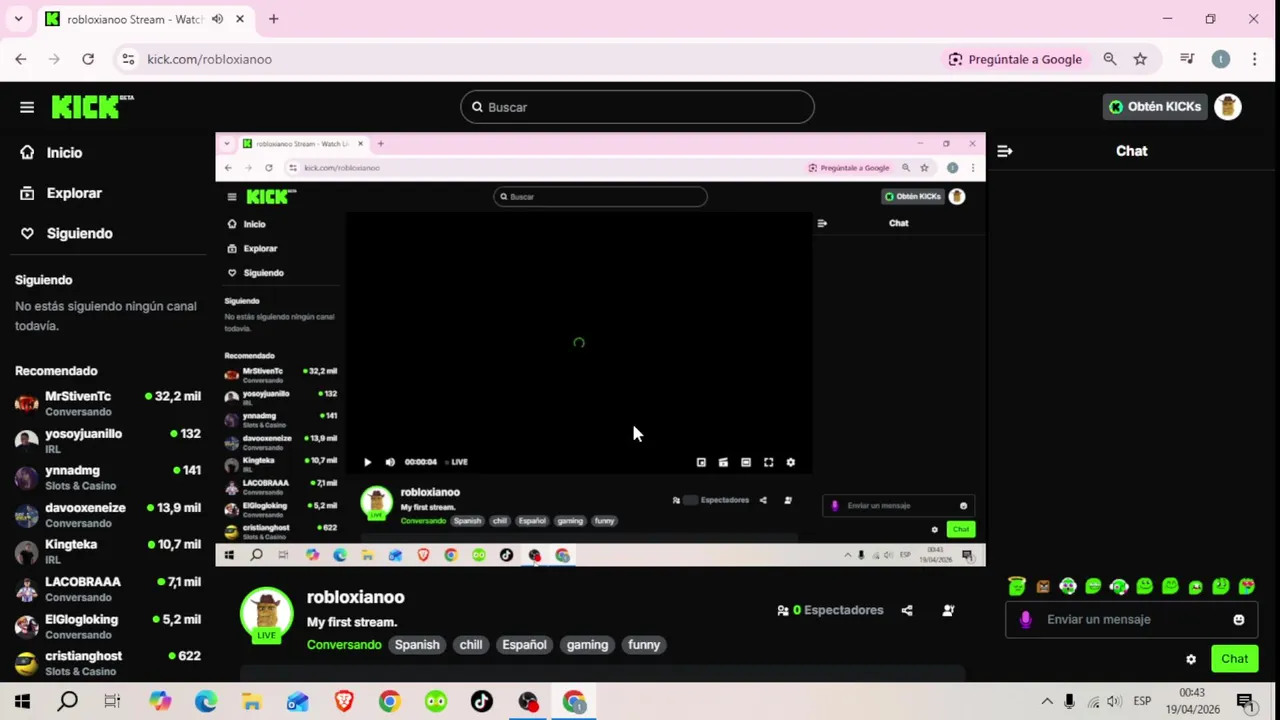Insert the angel halo emote
Screen dimensions: 1280x720
[1017, 586]
